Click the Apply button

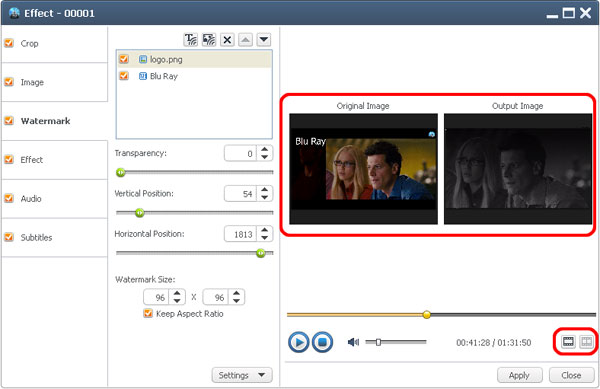(520, 375)
